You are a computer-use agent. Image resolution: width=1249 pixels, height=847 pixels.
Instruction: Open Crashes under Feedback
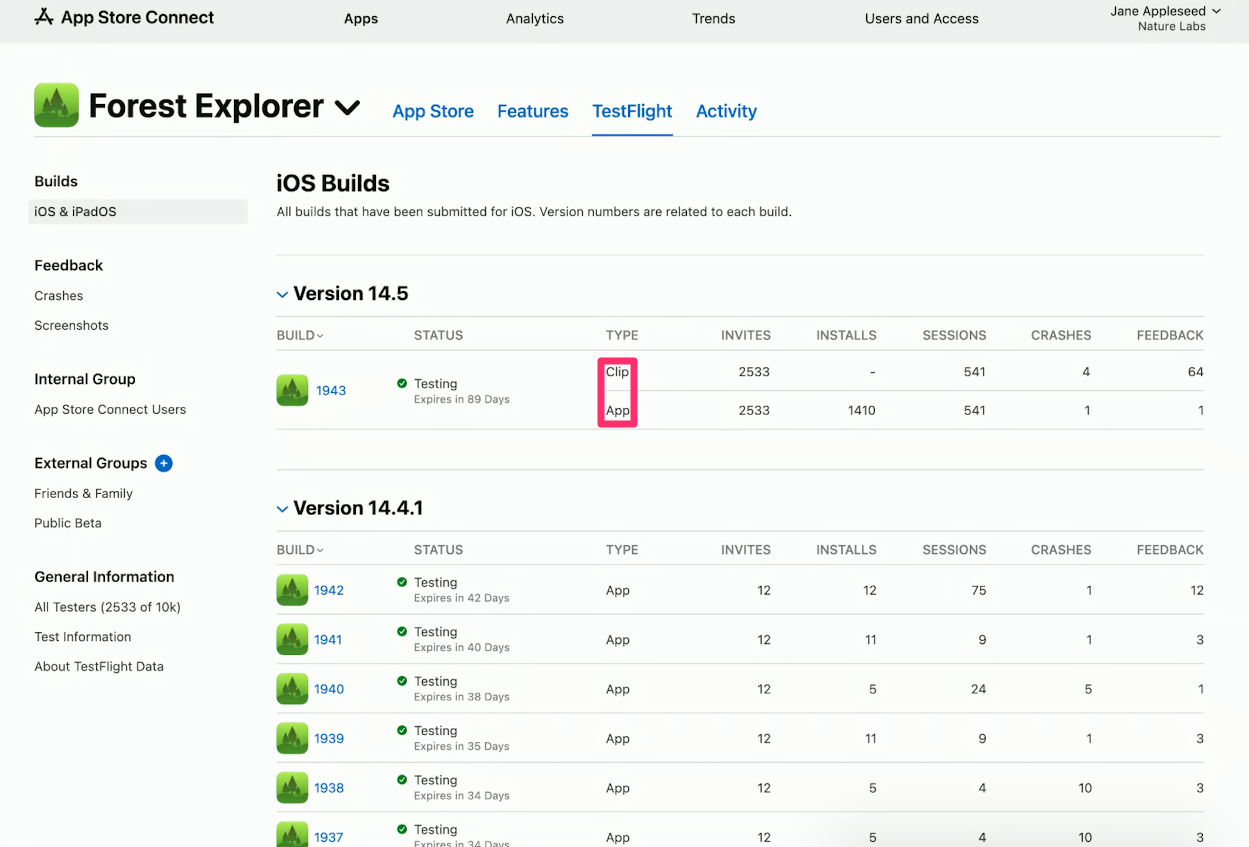[x=59, y=295]
